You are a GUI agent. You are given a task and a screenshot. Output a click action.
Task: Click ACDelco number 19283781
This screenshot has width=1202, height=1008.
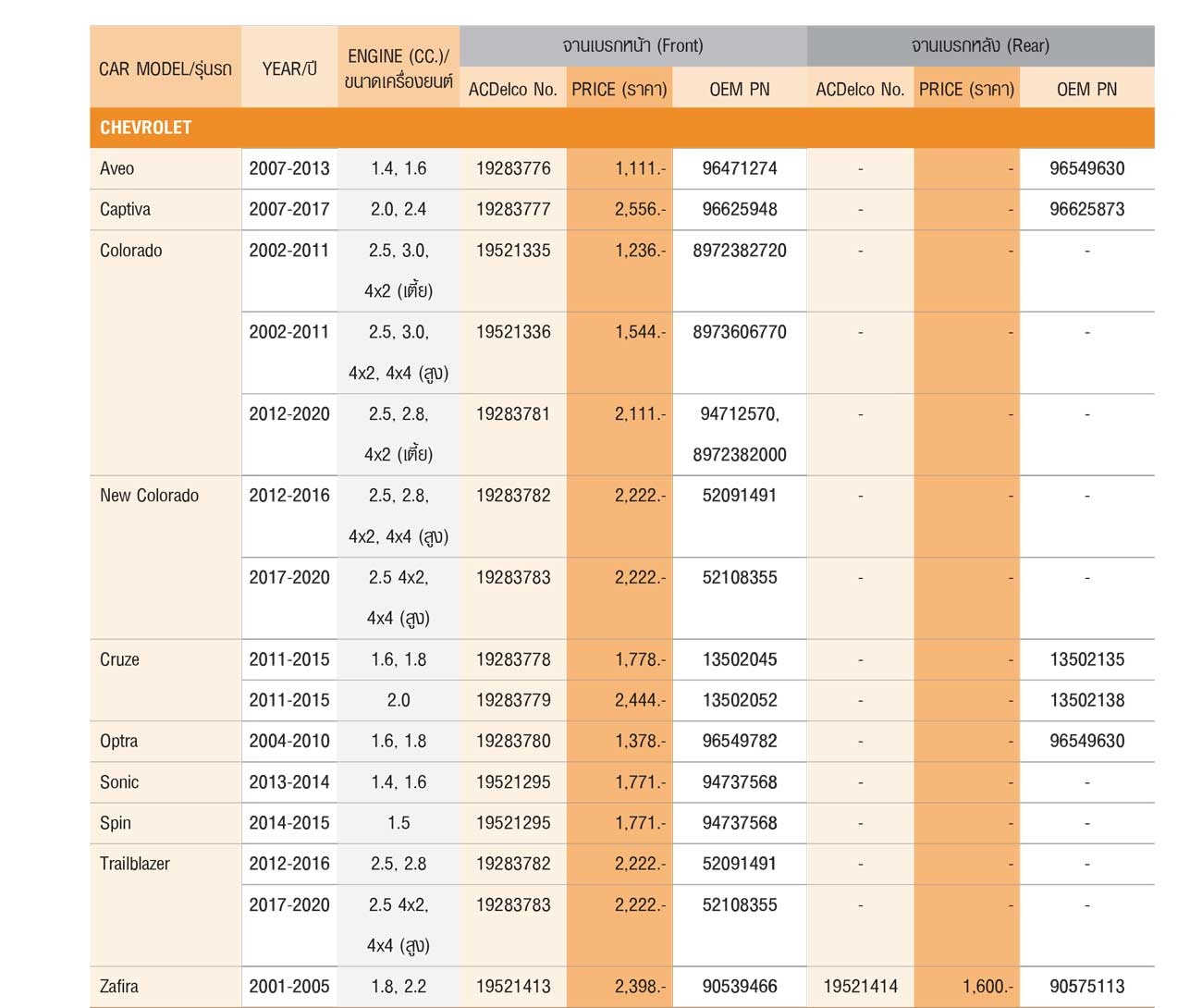(513, 414)
